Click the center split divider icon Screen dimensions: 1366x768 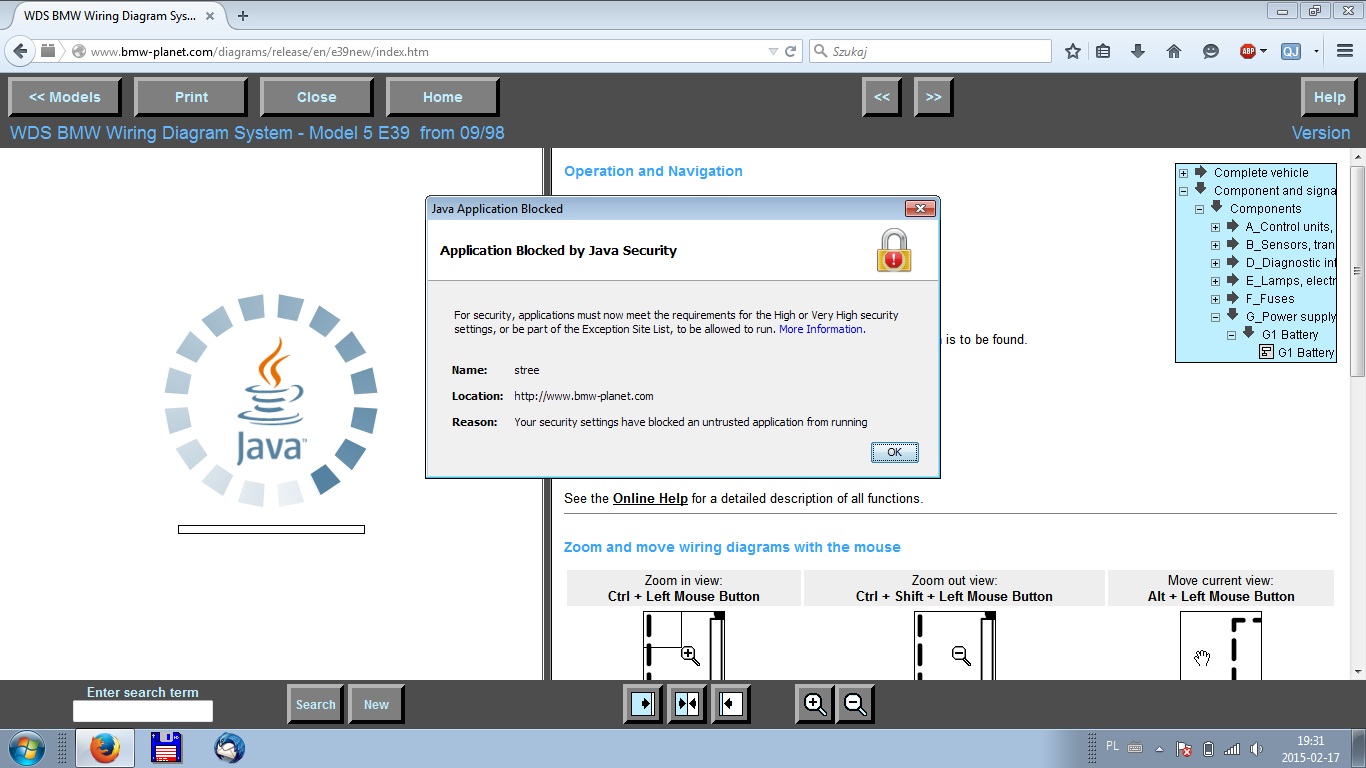[687, 704]
